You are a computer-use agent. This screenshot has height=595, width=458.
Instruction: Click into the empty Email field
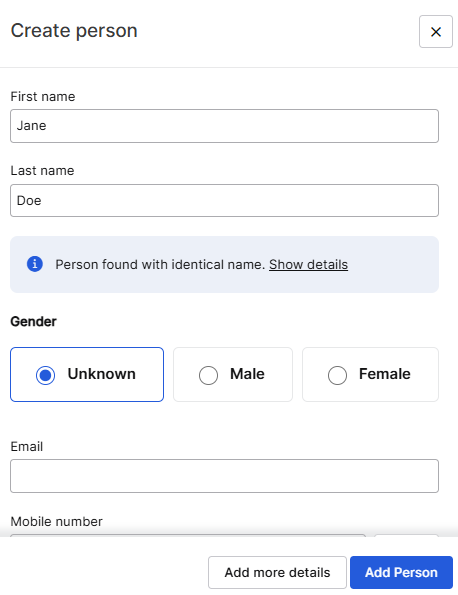tap(224, 476)
